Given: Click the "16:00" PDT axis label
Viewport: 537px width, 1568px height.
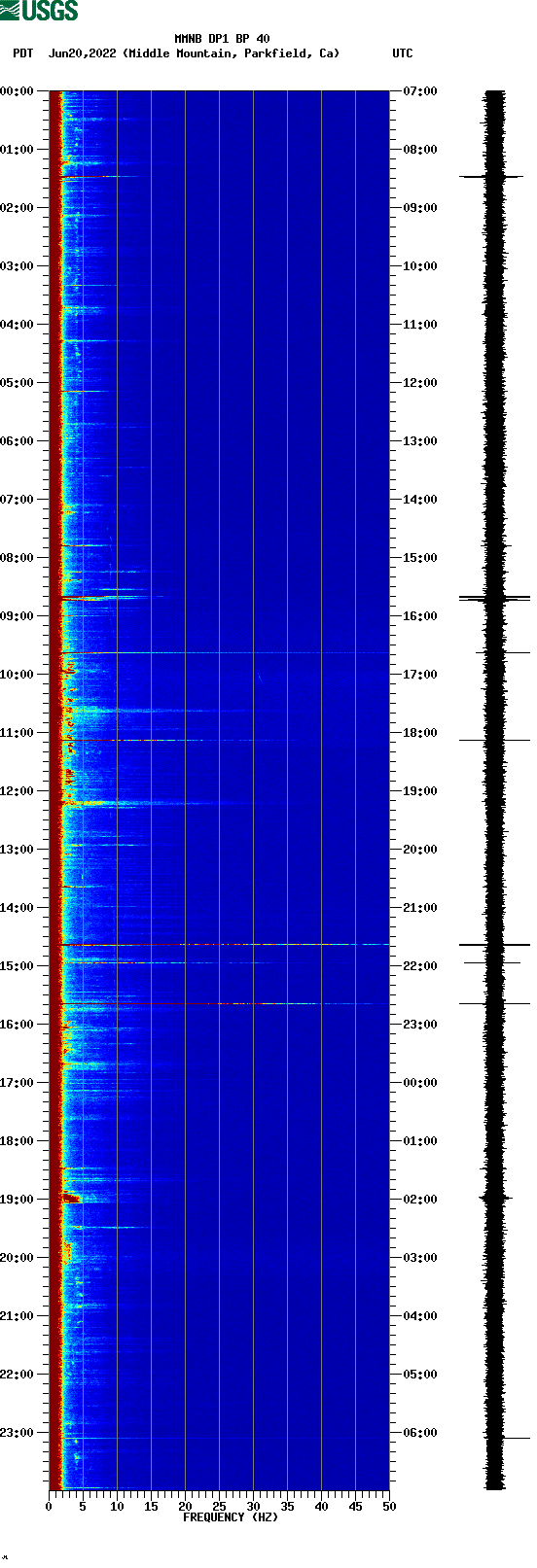Looking at the screenshot, I should tap(17, 1025).
